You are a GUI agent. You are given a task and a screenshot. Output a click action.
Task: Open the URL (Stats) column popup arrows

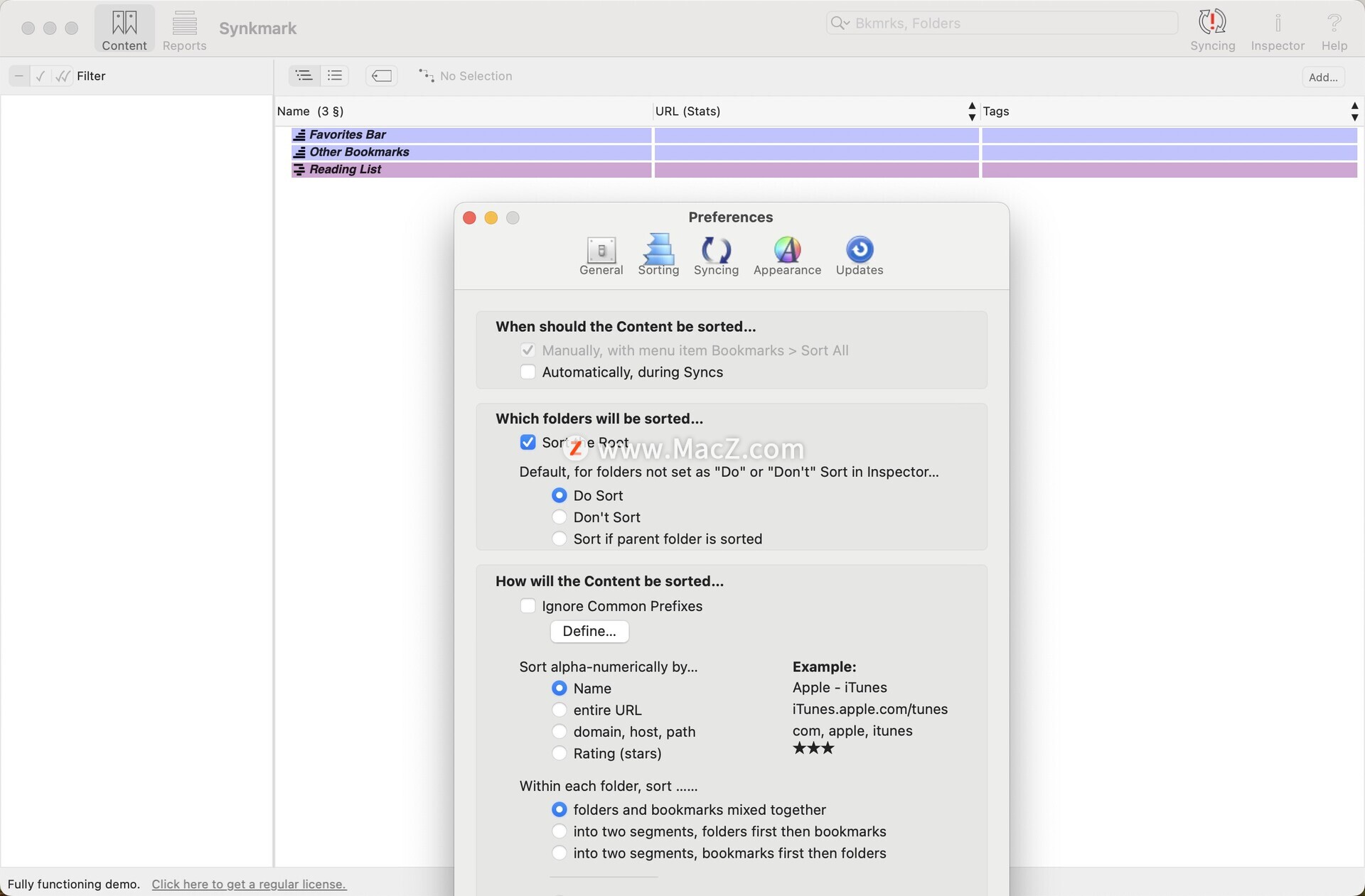click(972, 112)
